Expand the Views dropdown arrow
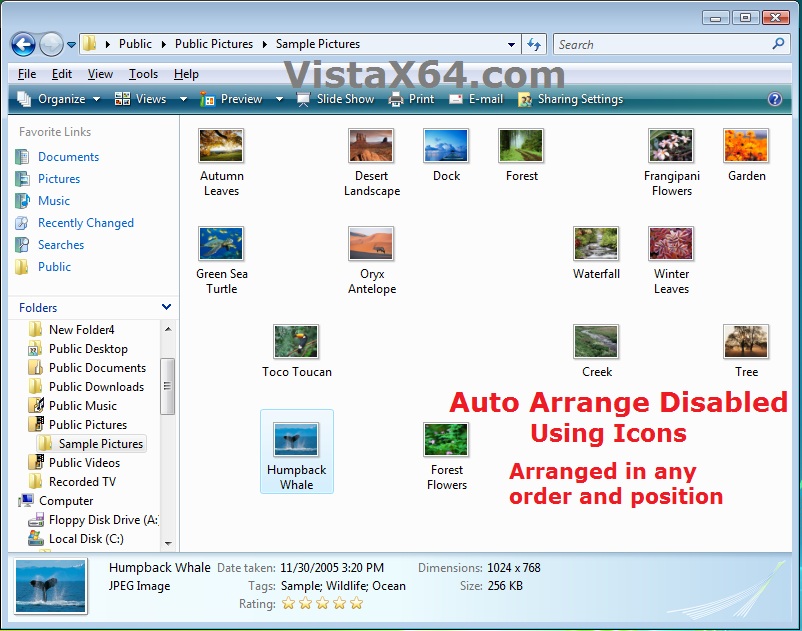This screenshot has width=802, height=631. coord(183,99)
